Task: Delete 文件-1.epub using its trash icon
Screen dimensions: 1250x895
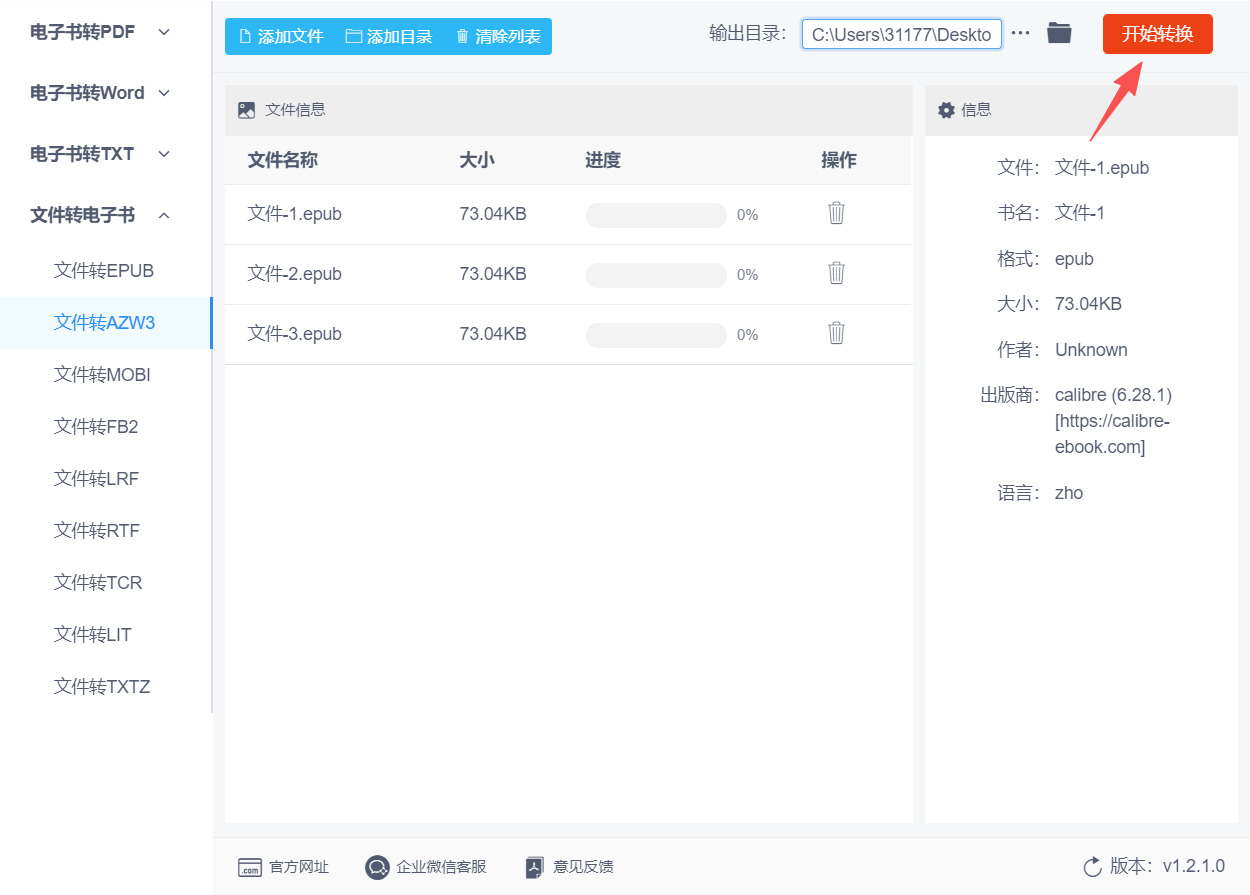Action: coord(837,213)
